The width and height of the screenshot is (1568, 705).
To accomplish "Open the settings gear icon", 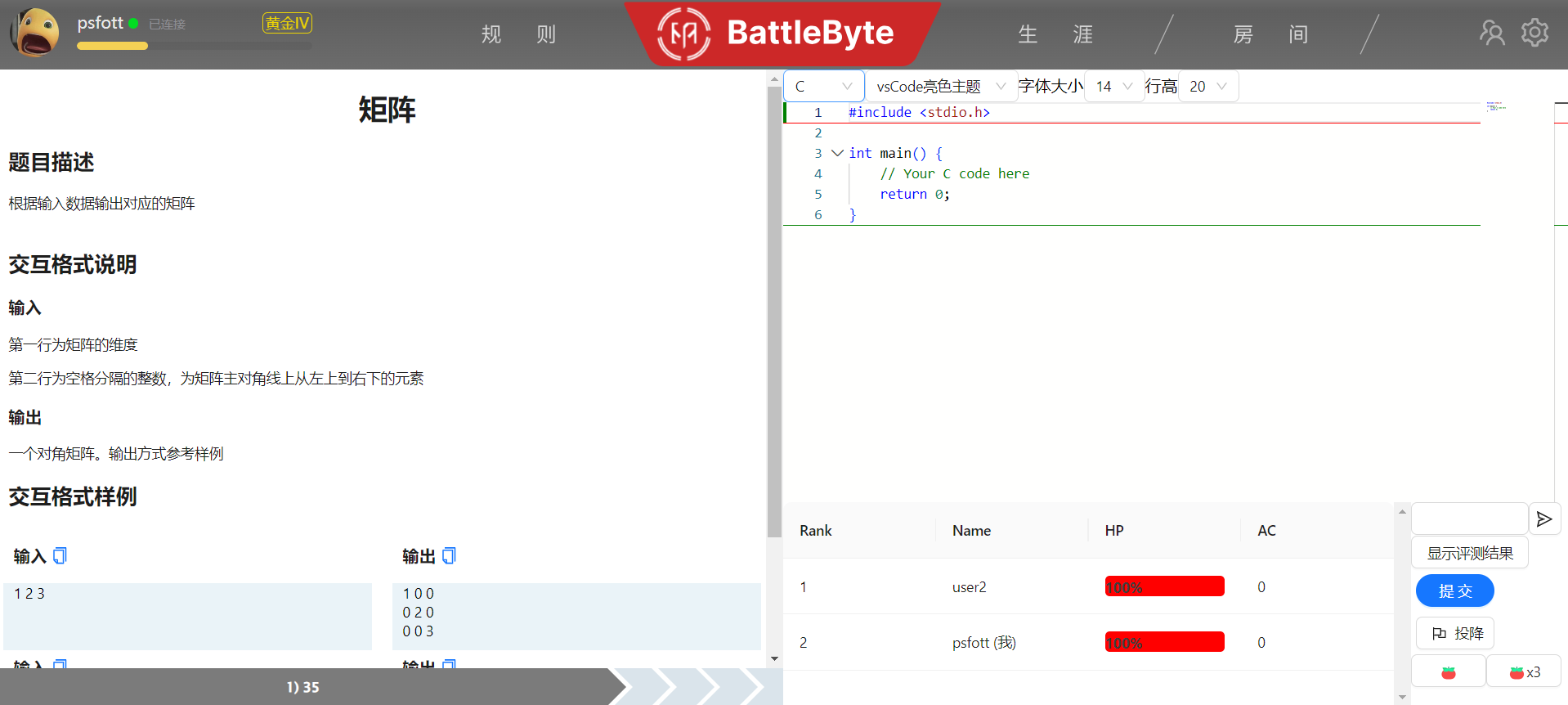I will tap(1534, 33).
